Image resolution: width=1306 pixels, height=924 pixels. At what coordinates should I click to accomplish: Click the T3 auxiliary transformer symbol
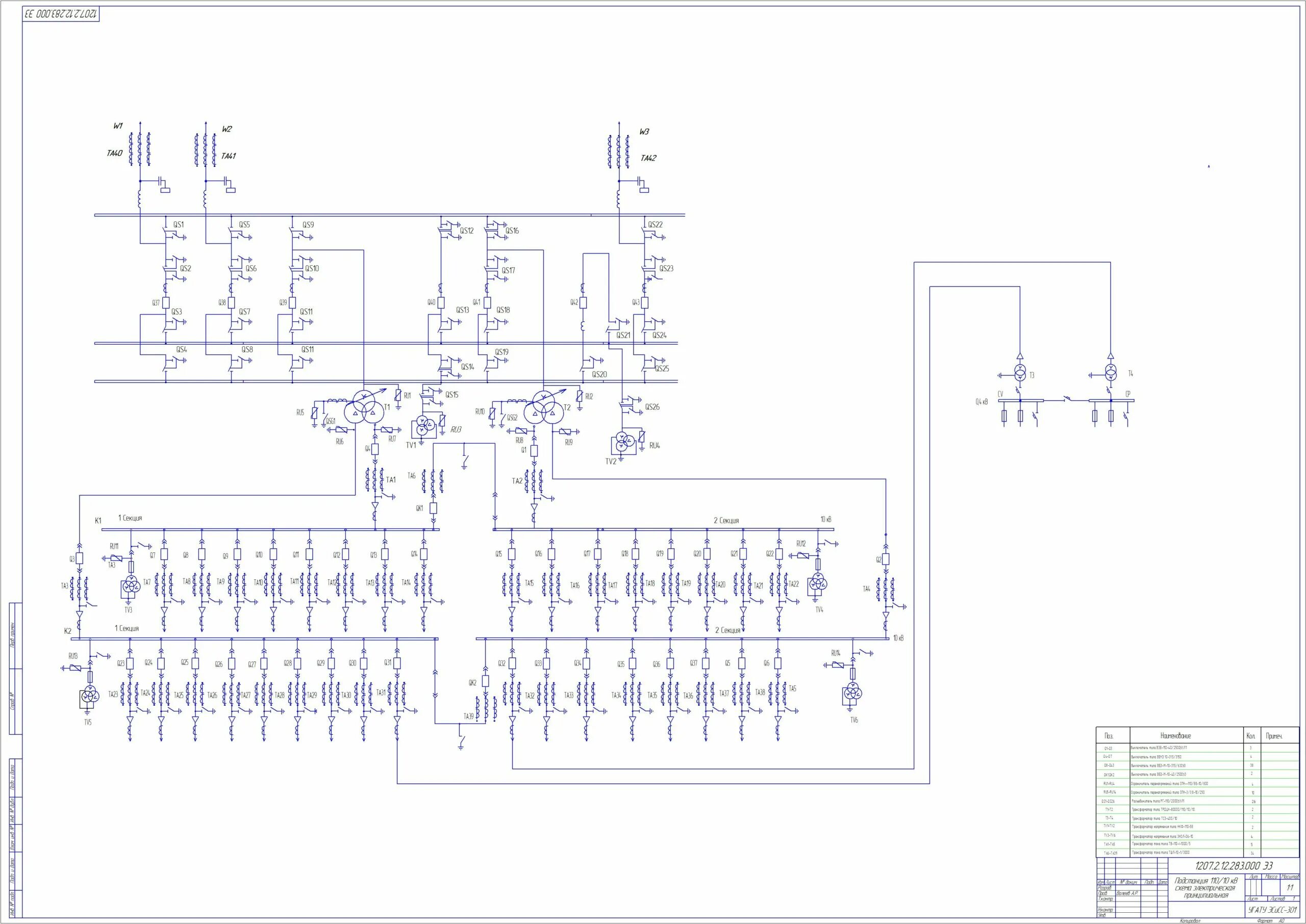[1020, 373]
